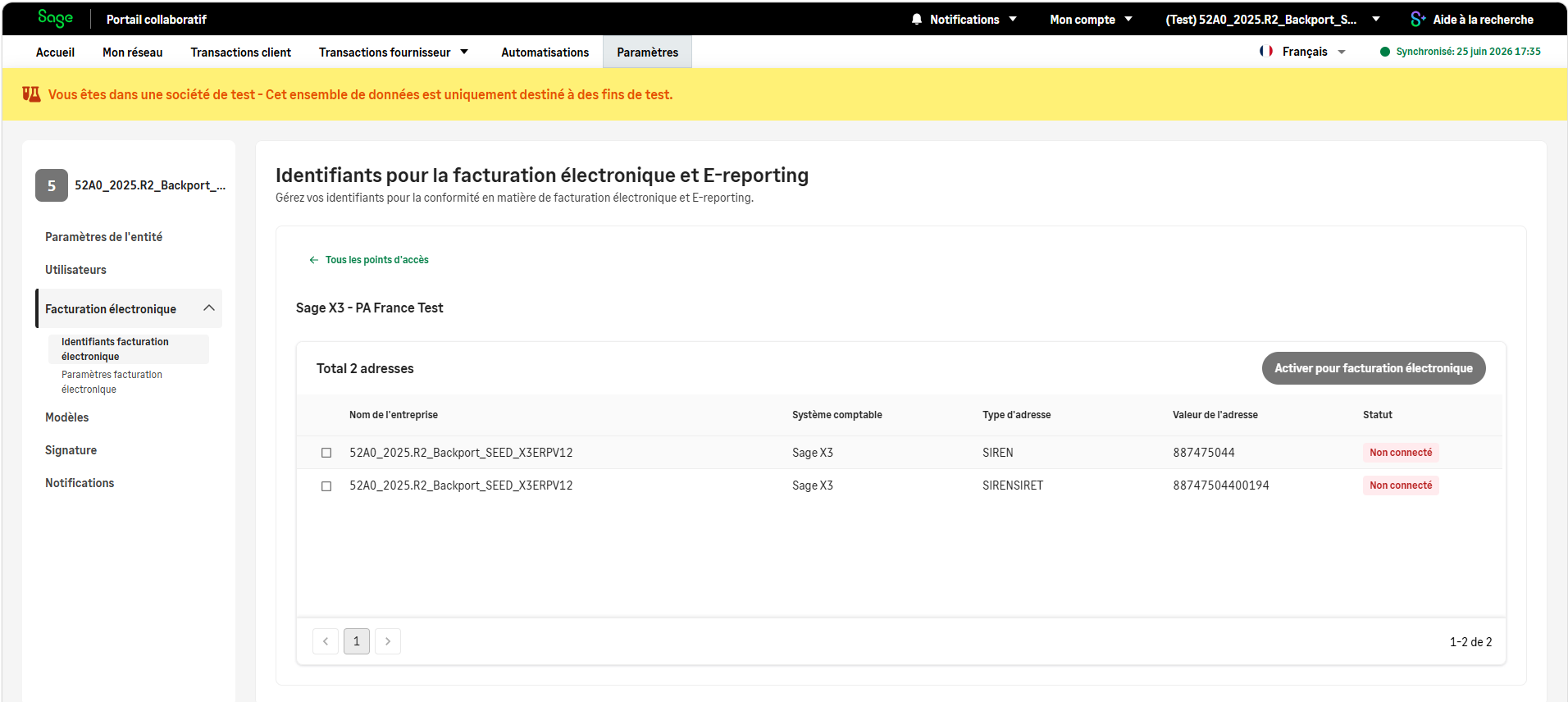The image size is (1568, 702).
Task: Sort by Nom de l'entreprise column header
Action: (394, 415)
